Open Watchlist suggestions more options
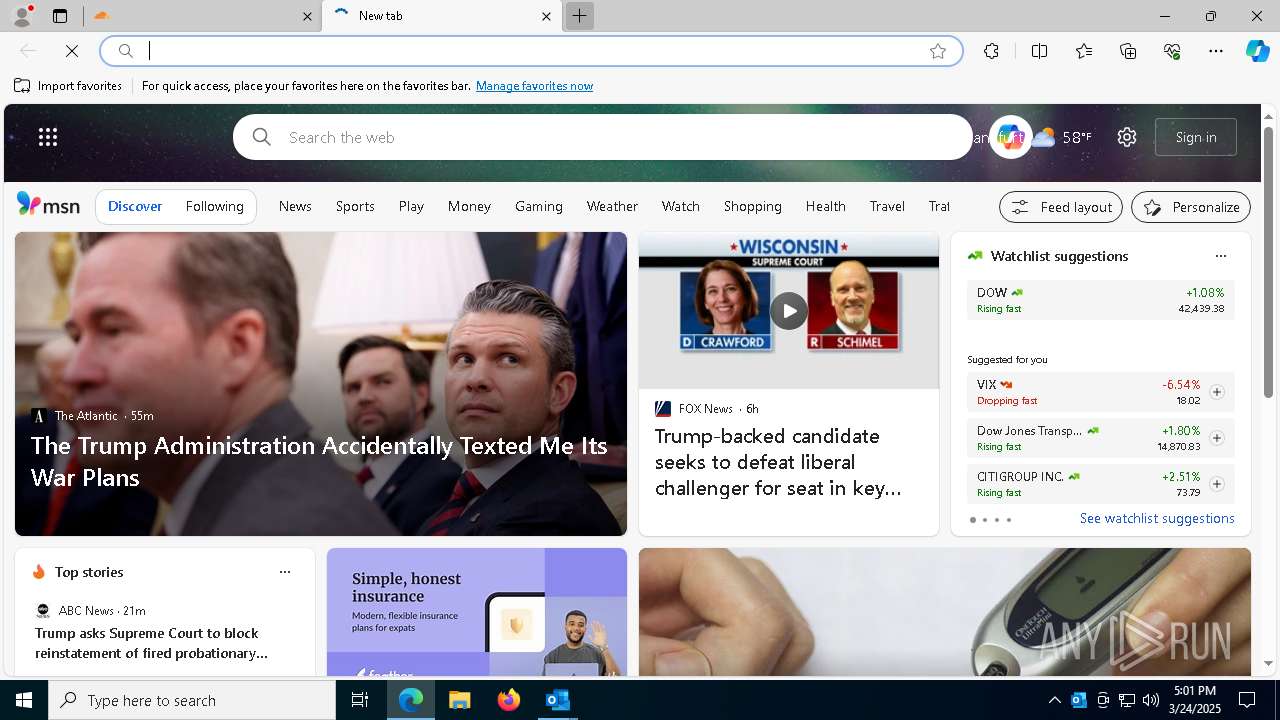 point(1220,256)
